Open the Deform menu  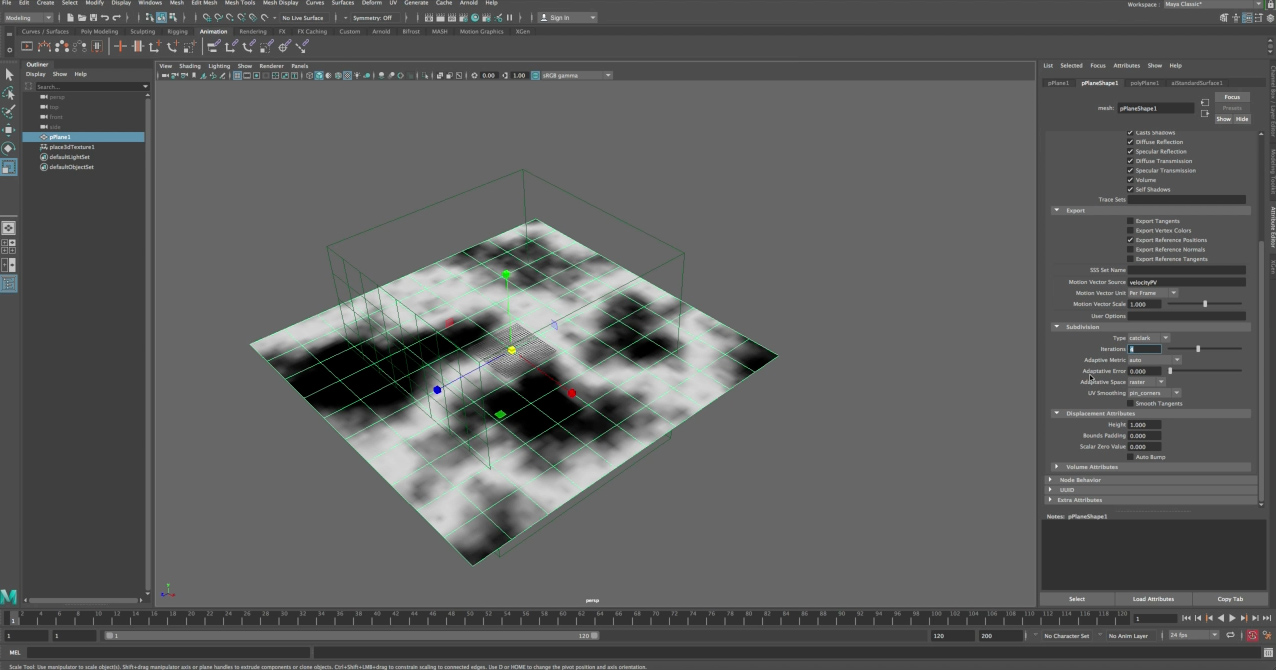coord(371,3)
